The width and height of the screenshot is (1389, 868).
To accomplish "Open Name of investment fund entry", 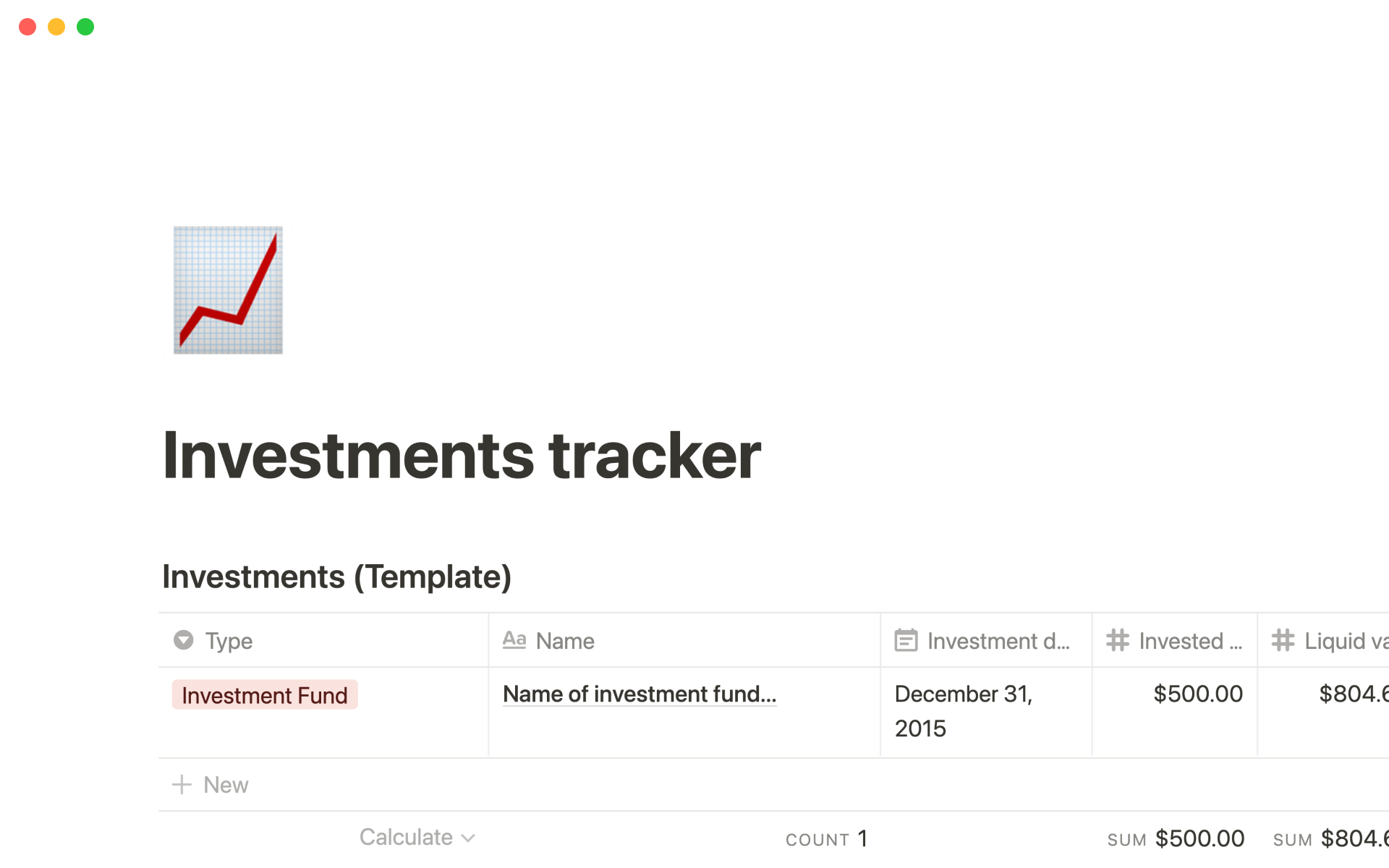I will click(x=639, y=694).
